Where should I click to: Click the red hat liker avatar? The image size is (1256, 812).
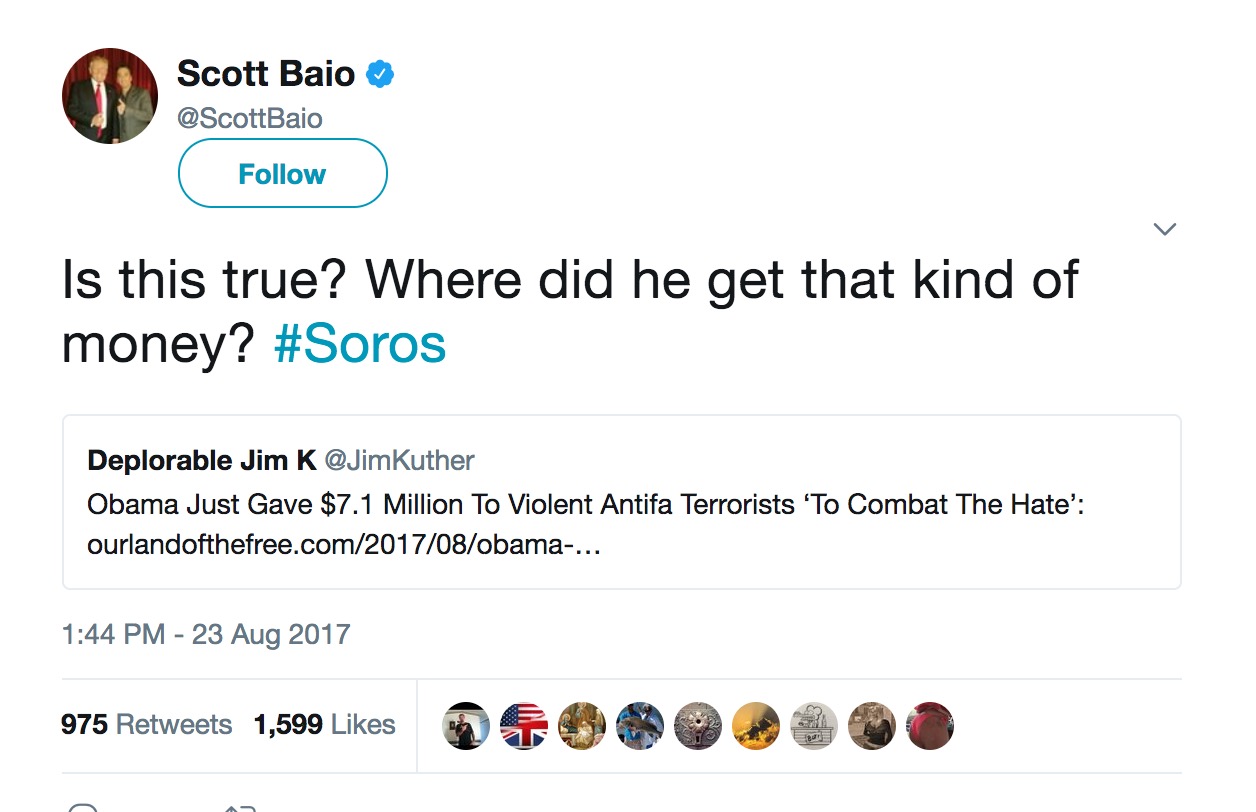pos(929,726)
